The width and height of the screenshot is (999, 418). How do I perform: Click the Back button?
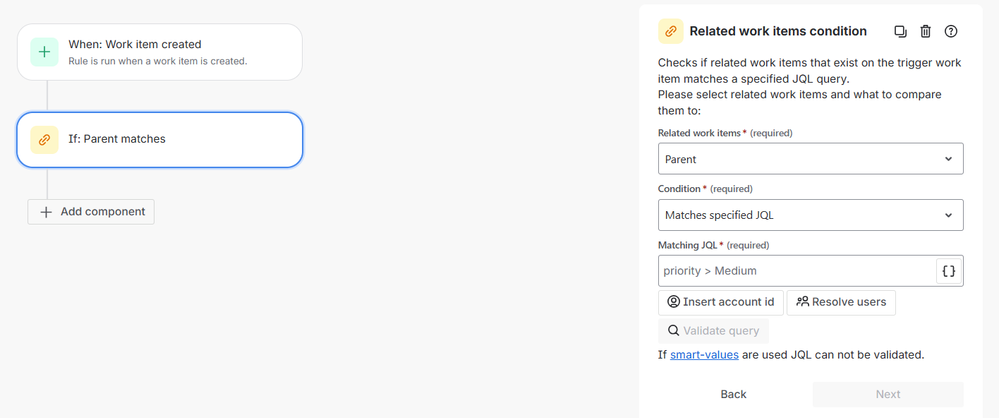click(733, 394)
